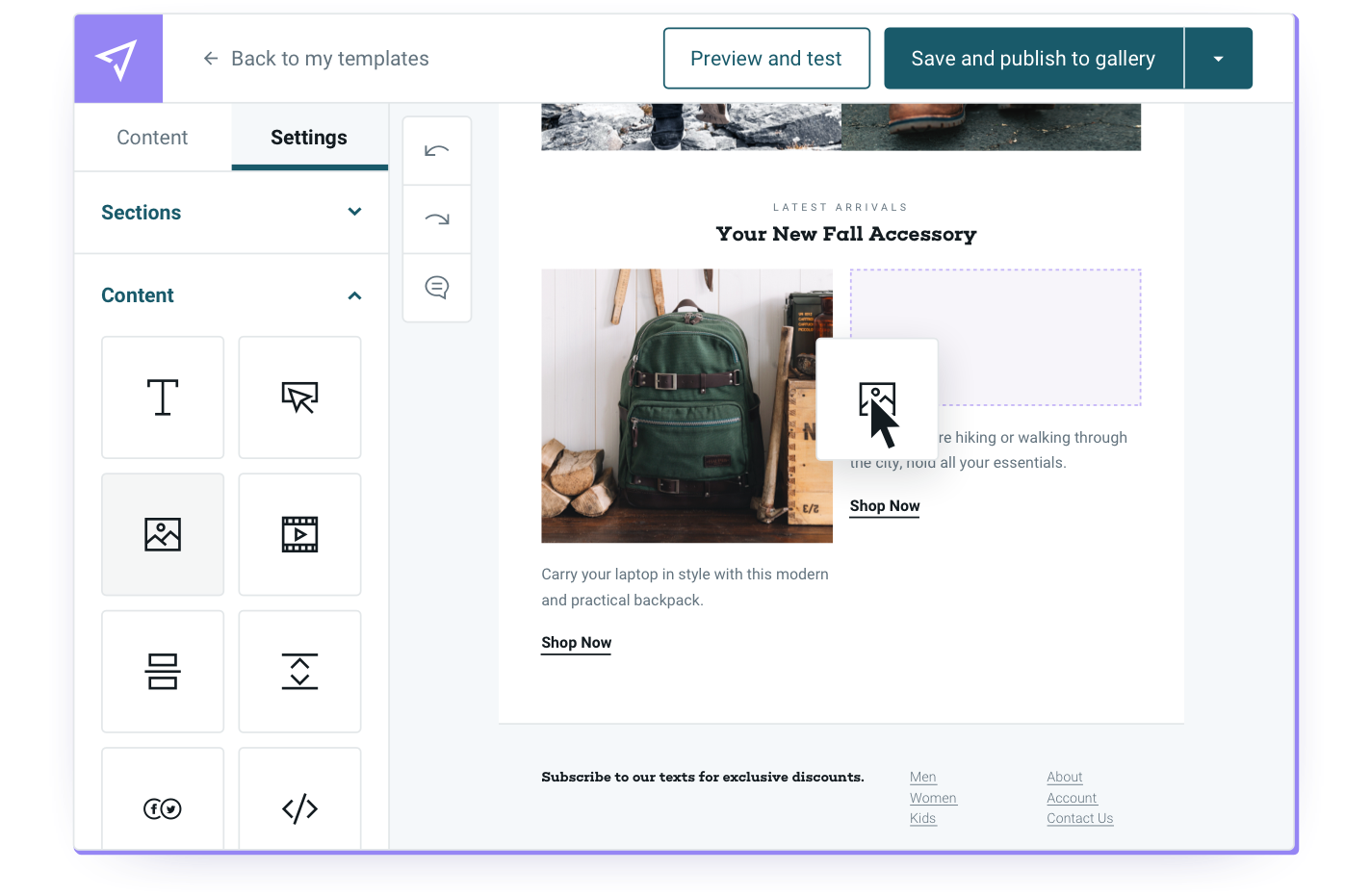Go back to my templates
The width and height of the screenshot is (1371, 896).
(316, 59)
